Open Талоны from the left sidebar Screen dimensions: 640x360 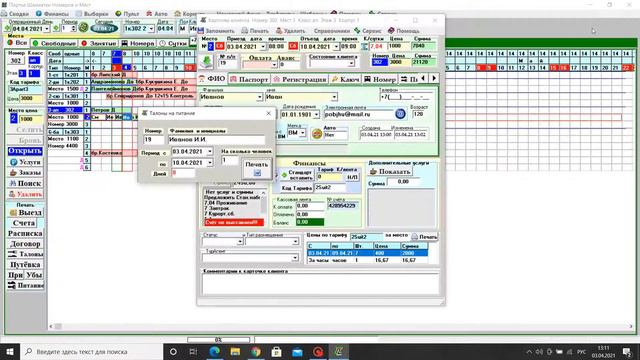pyautogui.click(x=25, y=254)
